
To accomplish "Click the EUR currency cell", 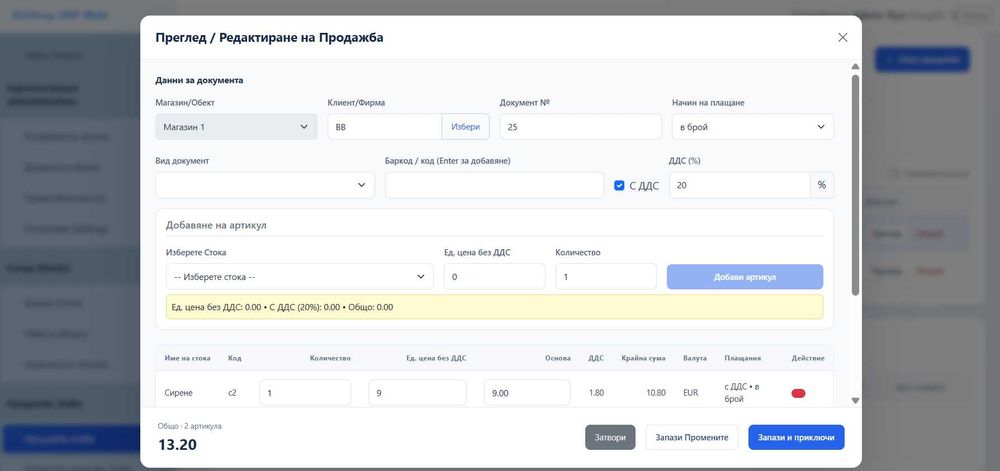I will point(690,393).
